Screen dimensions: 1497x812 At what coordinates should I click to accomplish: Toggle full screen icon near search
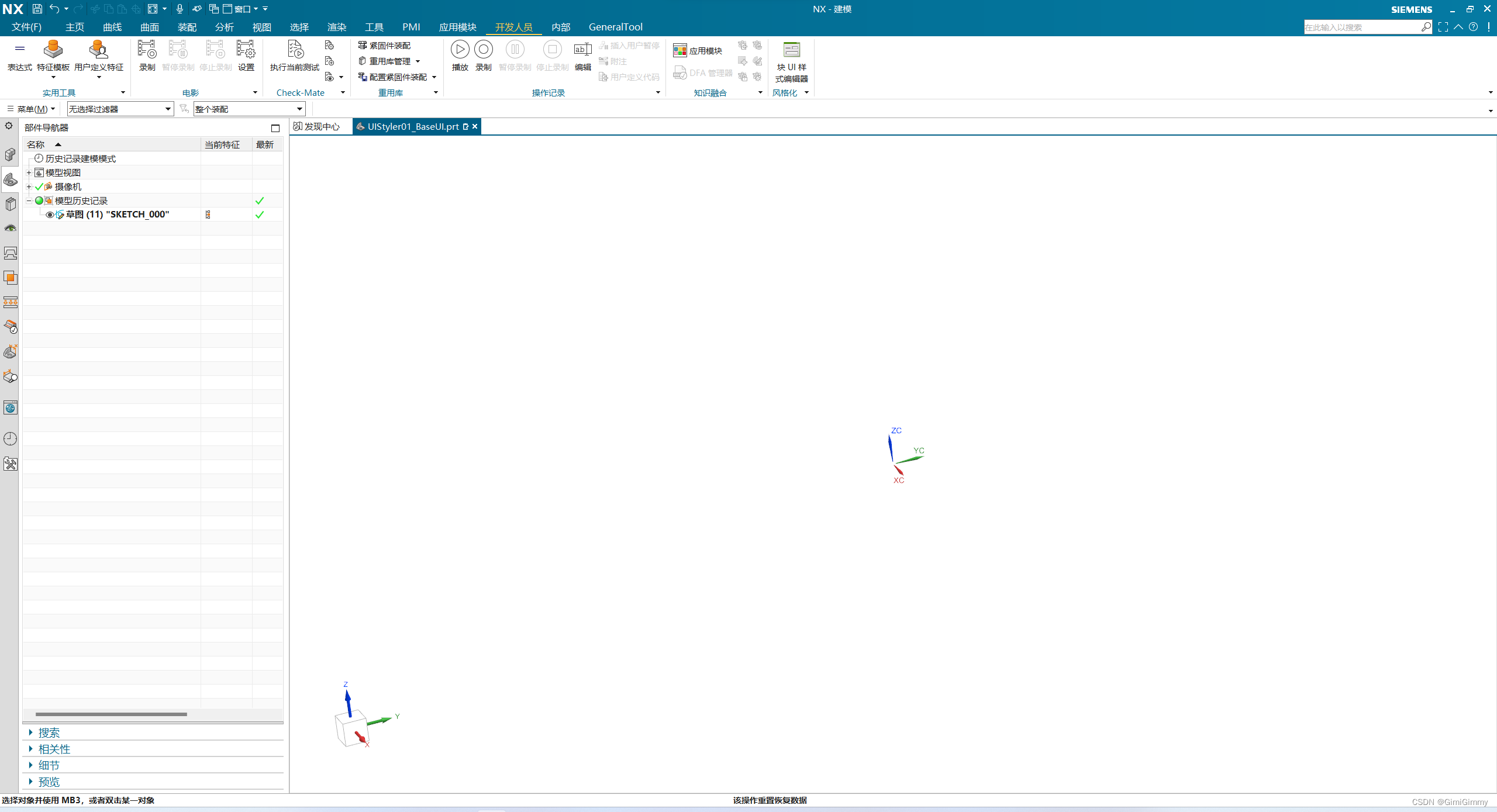(1443, 27)
